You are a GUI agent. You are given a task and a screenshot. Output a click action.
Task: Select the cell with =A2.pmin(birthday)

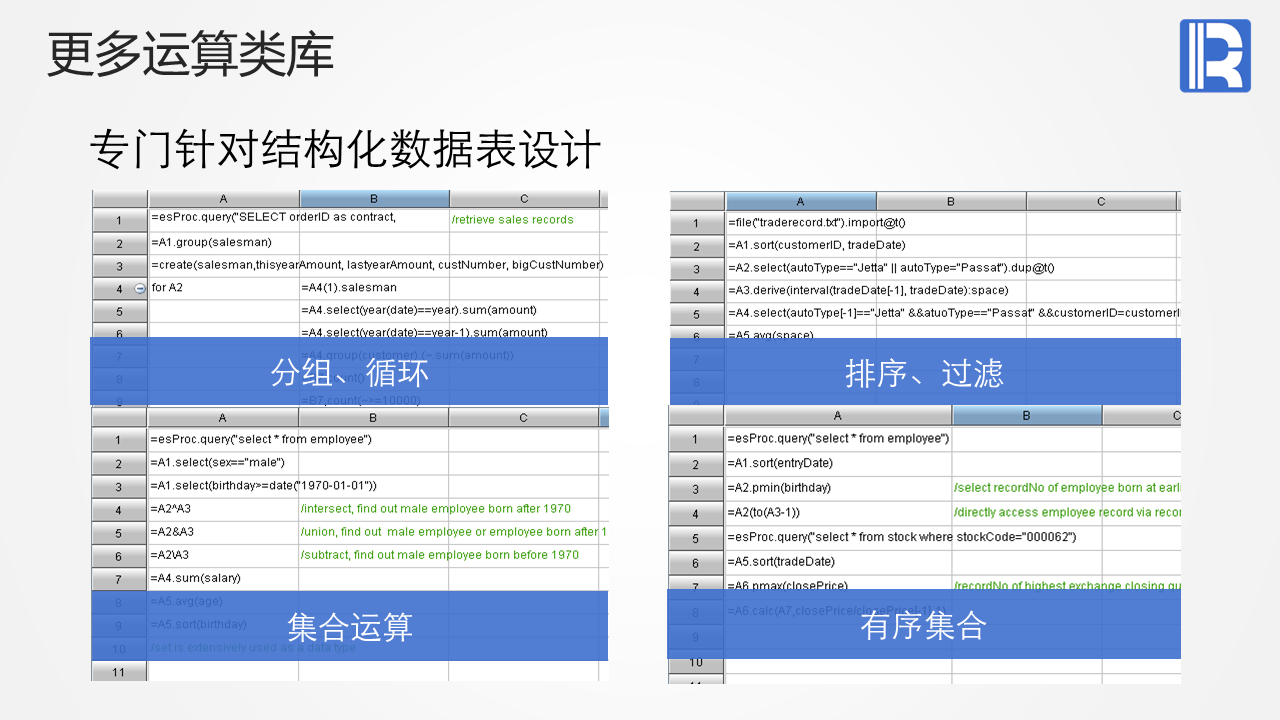point(838,488)
